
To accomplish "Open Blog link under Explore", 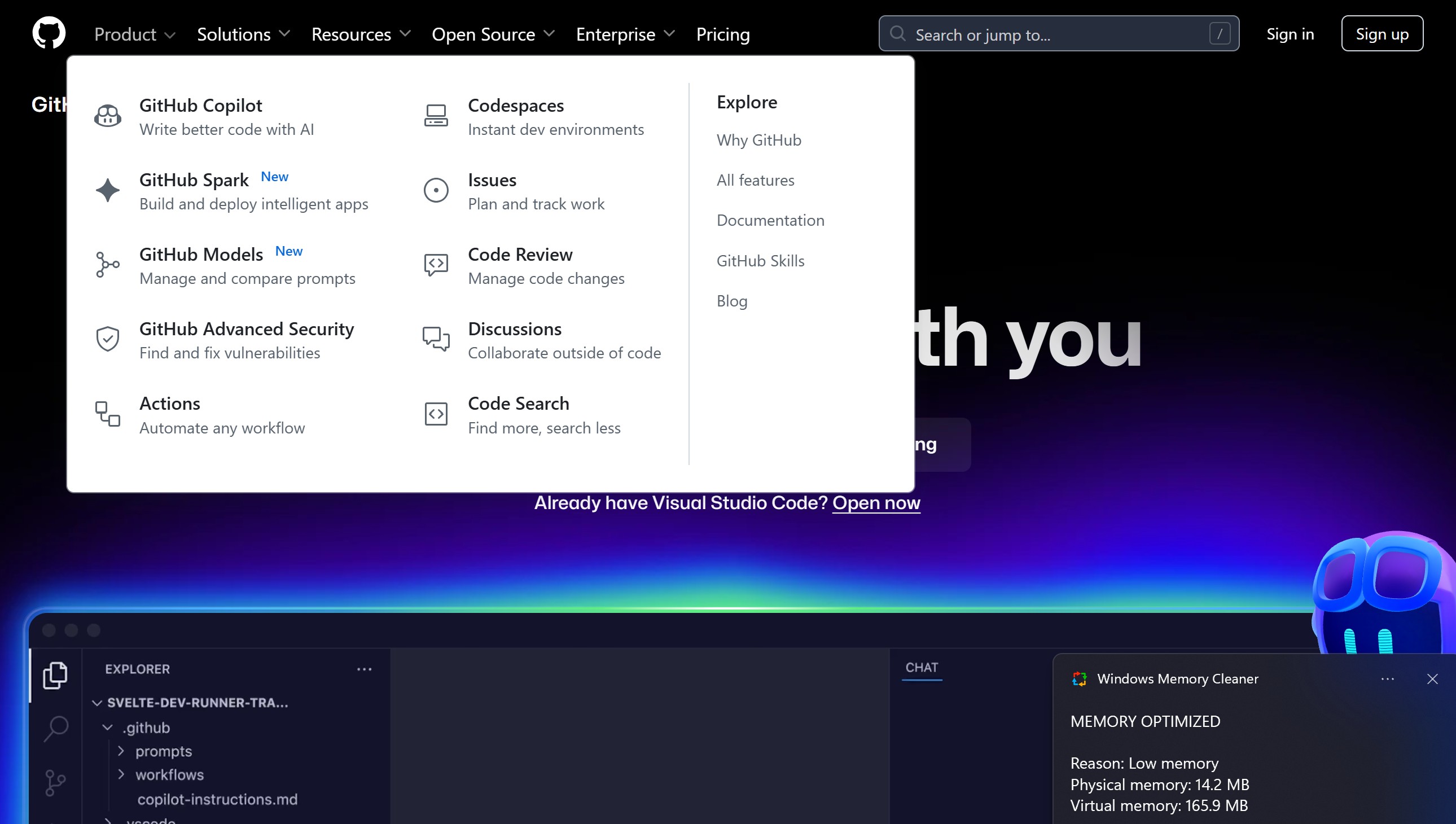I will (x=733, y=301).
